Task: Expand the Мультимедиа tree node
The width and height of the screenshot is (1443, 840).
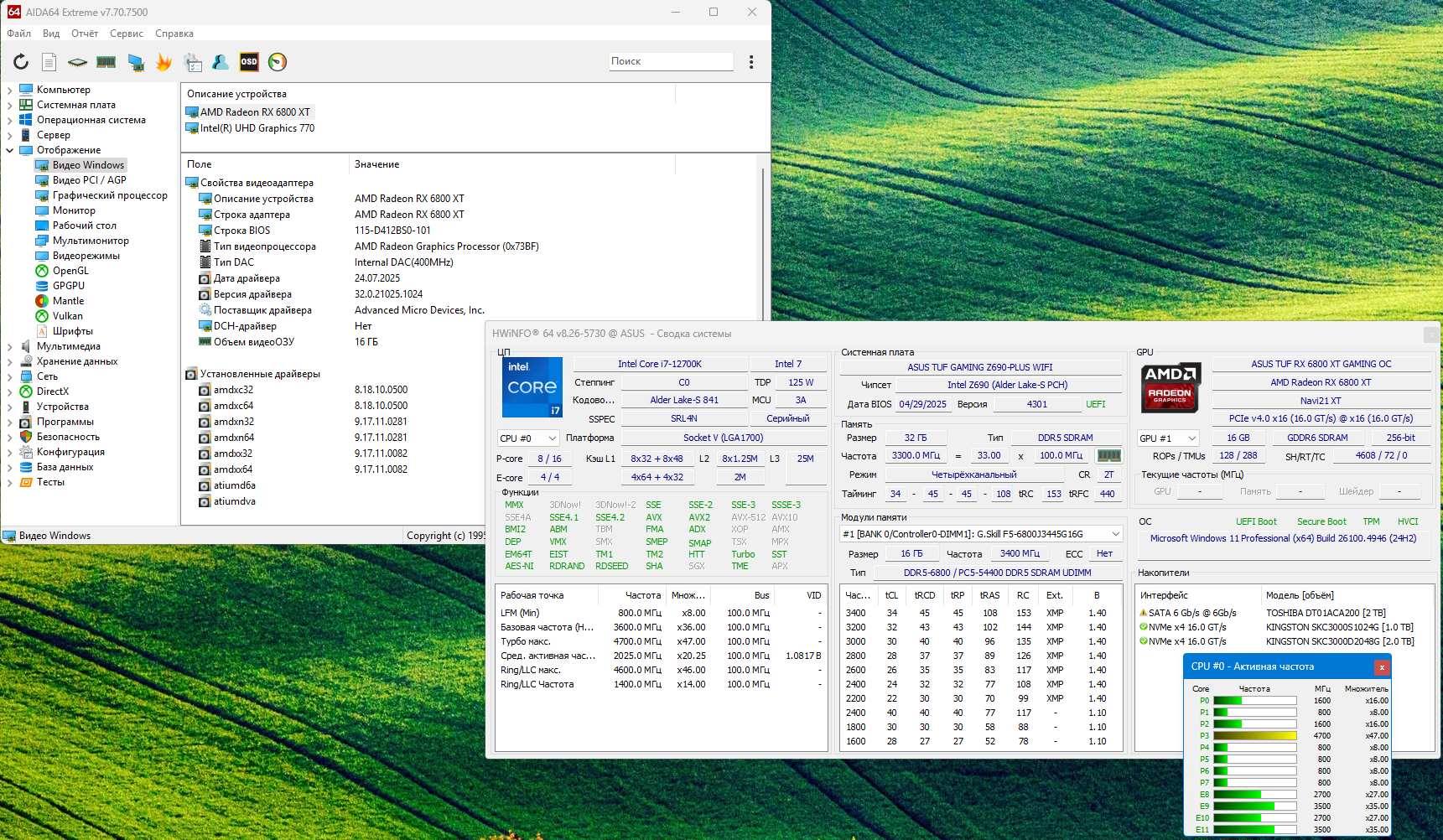Action: click(x=10, y=346)
